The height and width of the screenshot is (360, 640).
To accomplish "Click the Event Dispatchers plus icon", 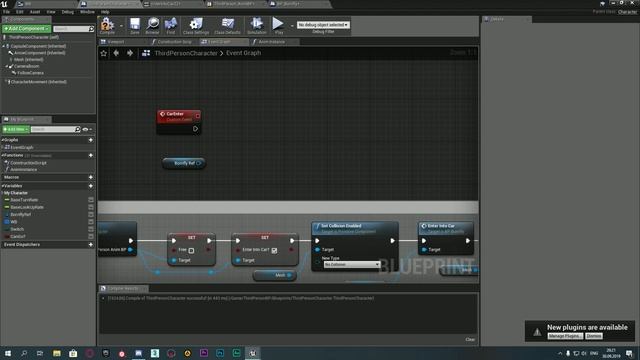I will pyautogui.click(x=91, y=244).
